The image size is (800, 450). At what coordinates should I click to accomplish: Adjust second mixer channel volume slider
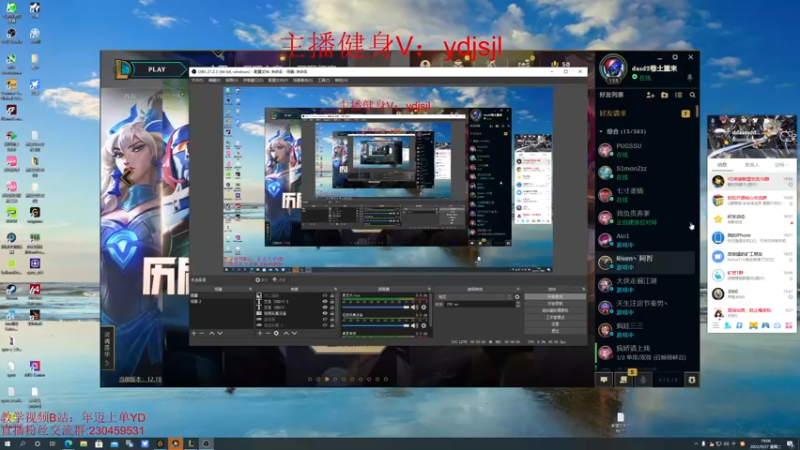click(x=376, y=326)
